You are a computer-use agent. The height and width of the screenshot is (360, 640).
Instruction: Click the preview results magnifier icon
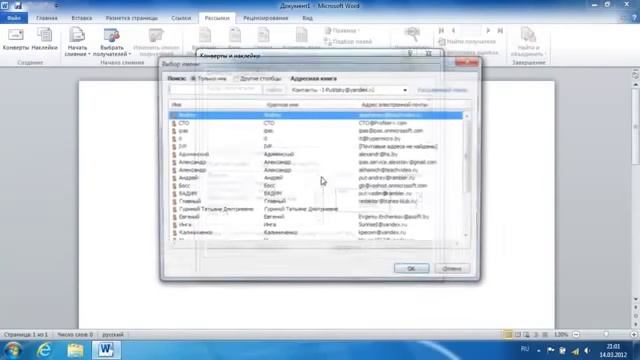click(x=412, y=35)
